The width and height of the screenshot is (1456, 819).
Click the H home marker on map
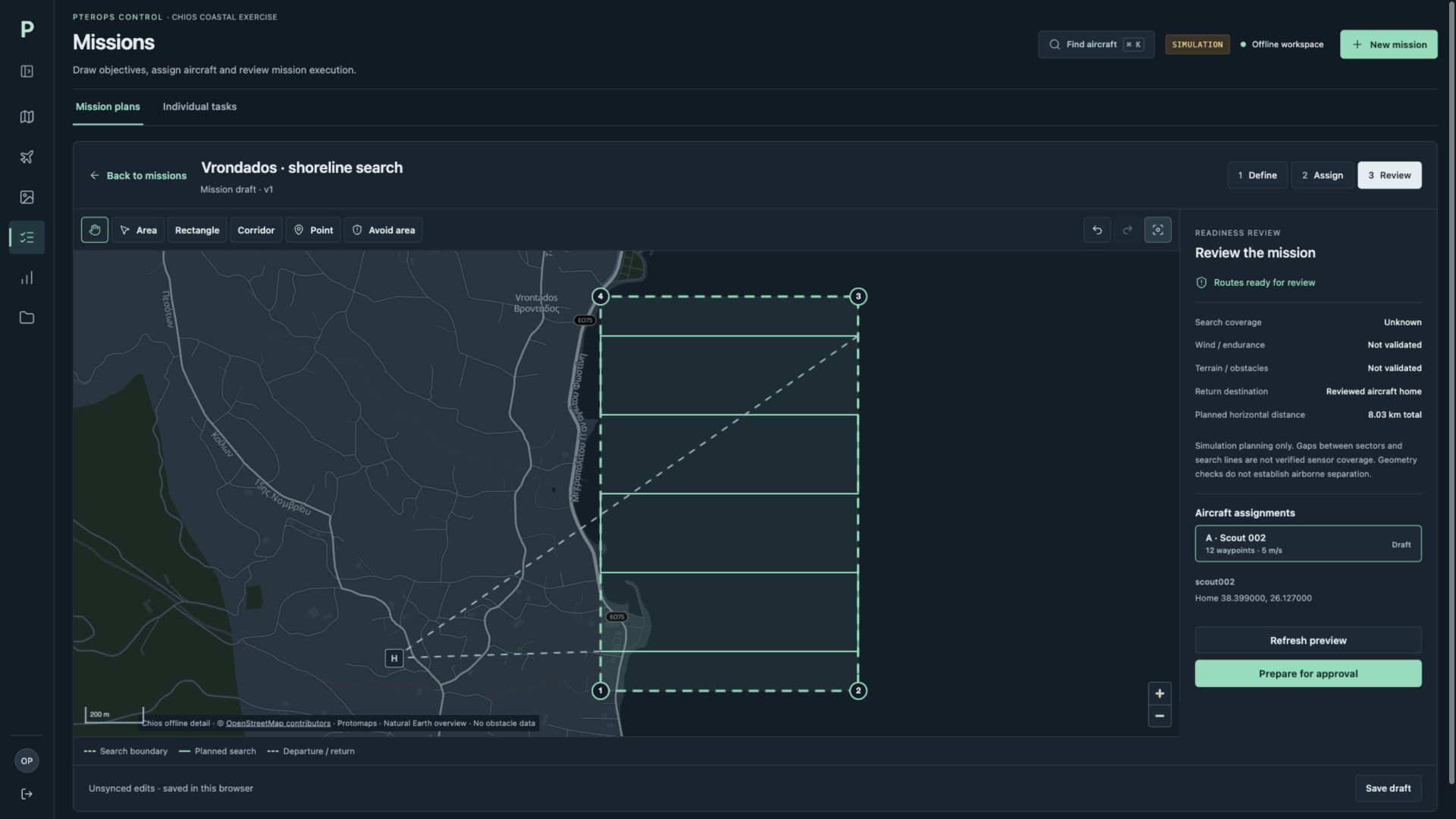(x=394, y=658)
